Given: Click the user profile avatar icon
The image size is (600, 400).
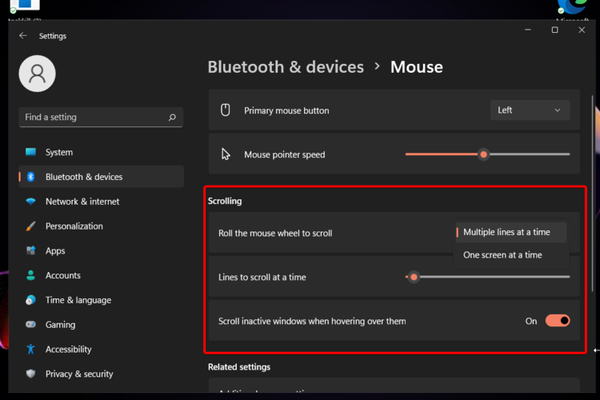Looking at the screenshot, I should 37,73.
